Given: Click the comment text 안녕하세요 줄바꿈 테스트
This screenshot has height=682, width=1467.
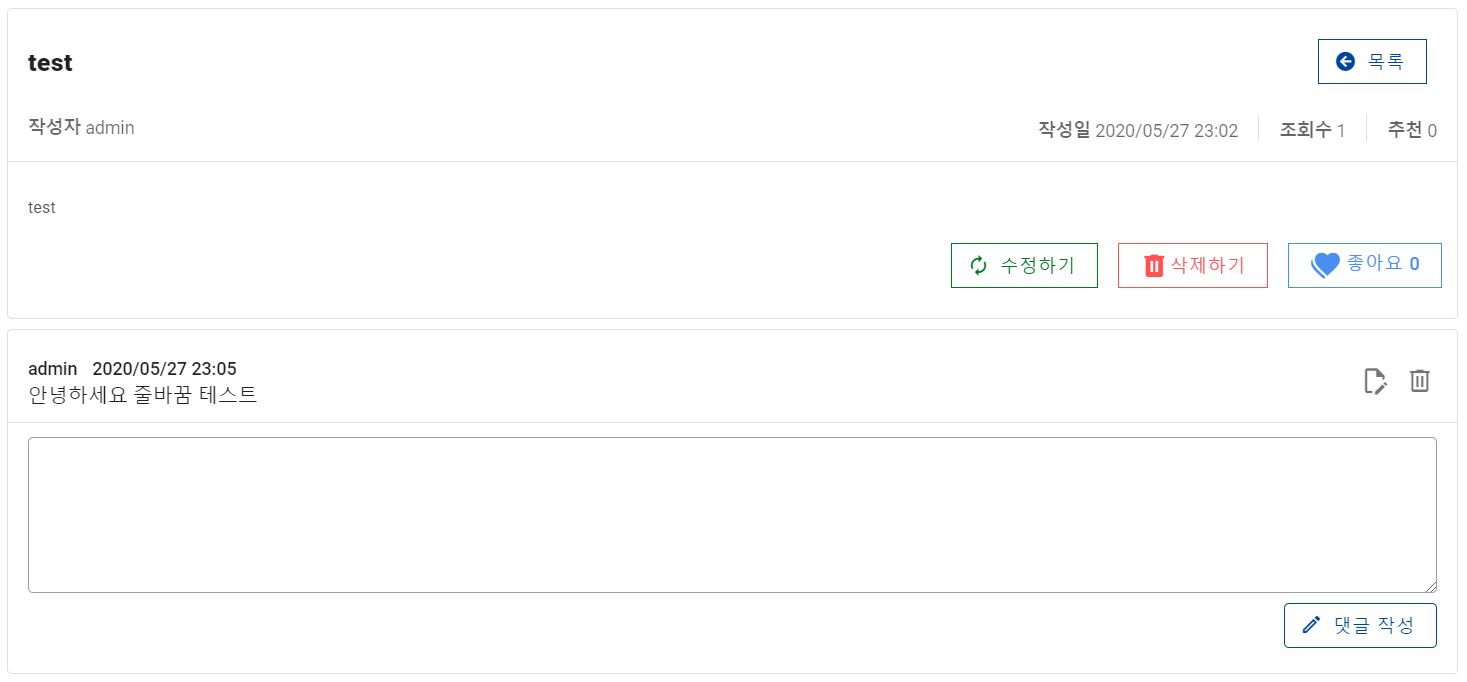Looking at the screenshot, I should tap(143, 395).
